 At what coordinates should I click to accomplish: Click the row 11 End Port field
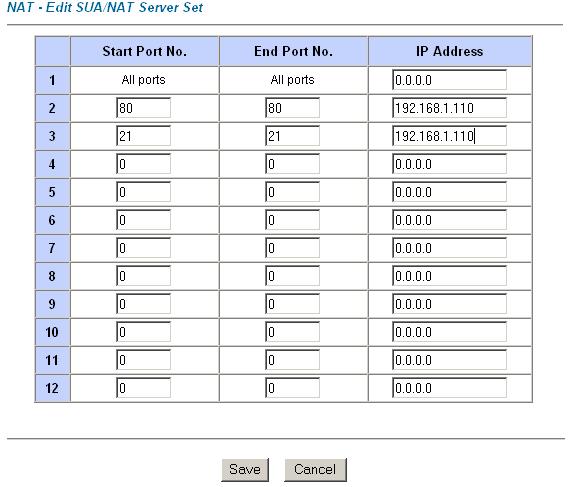292,360
